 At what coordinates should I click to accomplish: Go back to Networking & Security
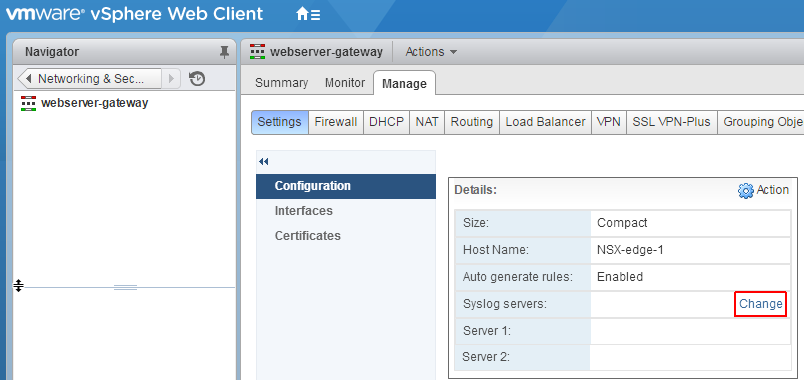click(90, 79)
